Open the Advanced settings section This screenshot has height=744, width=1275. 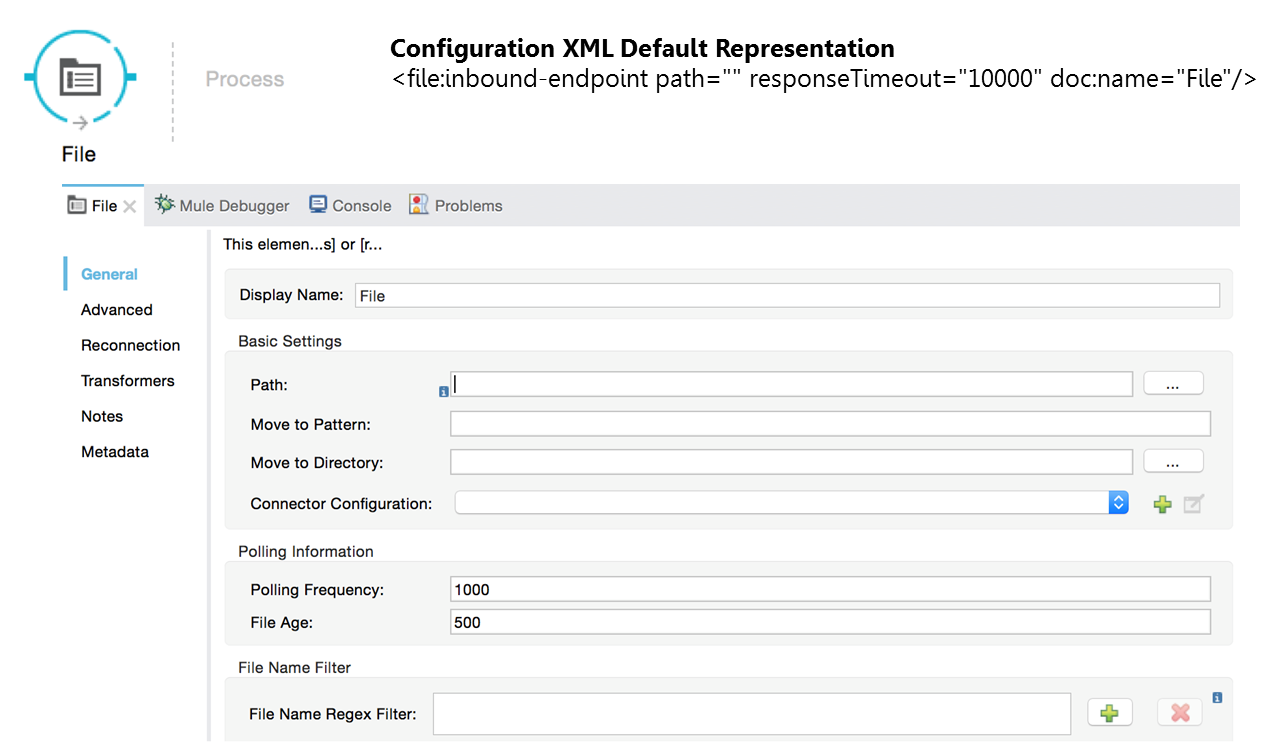[117, 310]
